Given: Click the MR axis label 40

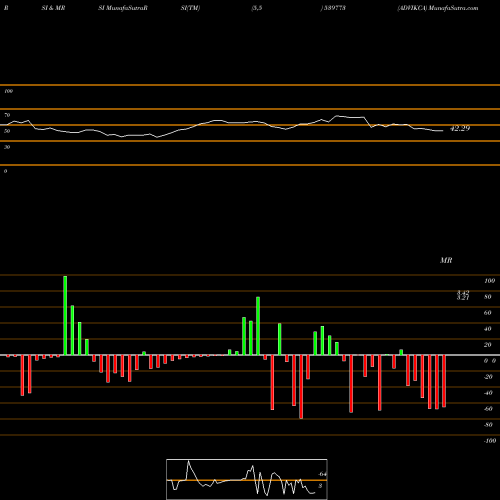Looking at the screenshot, I should [488, 329].
